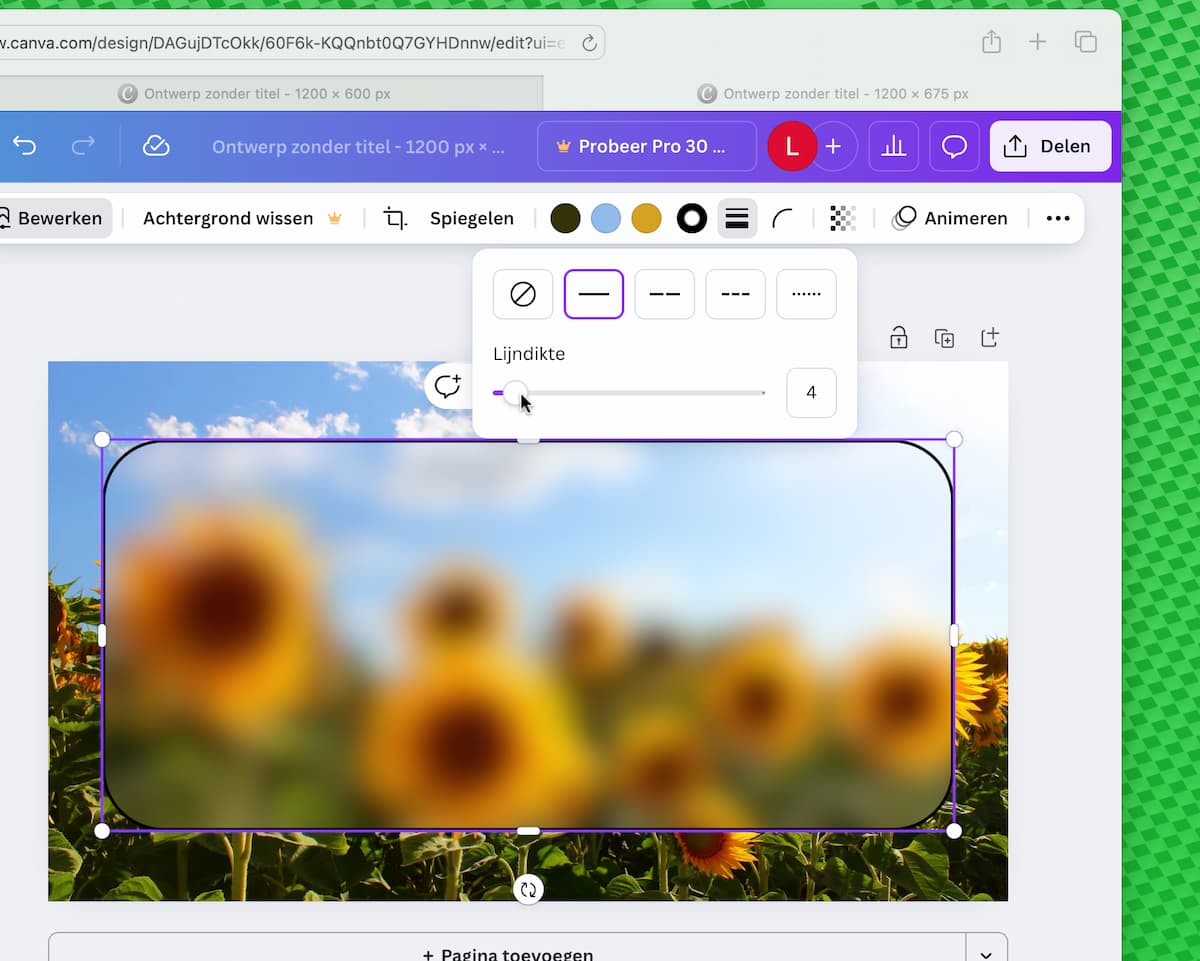Click the cloud save status icon
The image size is (1200, 961).
tap(156, 146)
